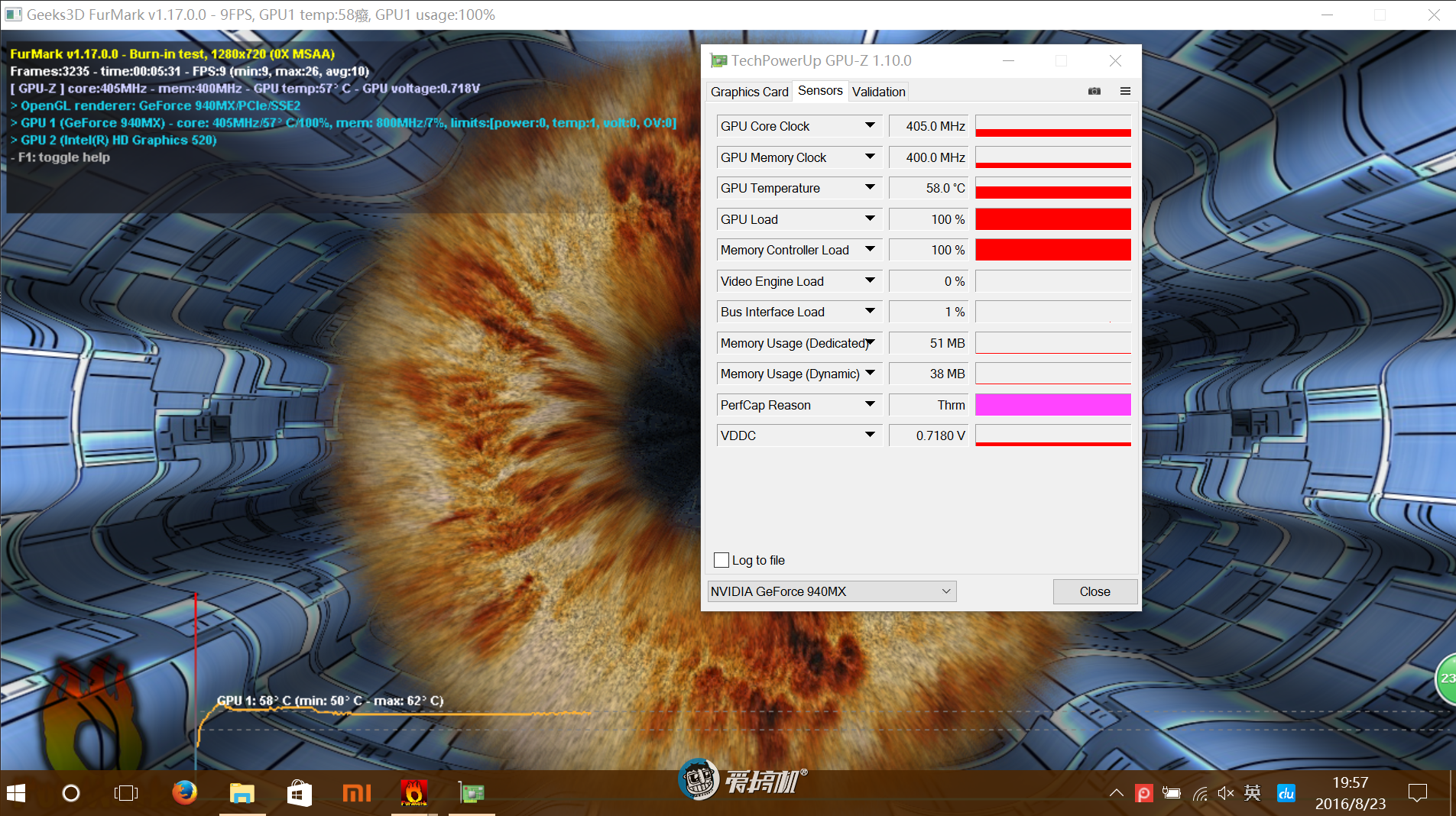Open the Mi app taskbar icon
The height and width of the screenshot is (816, 1456).
click(x=357, y=793)
